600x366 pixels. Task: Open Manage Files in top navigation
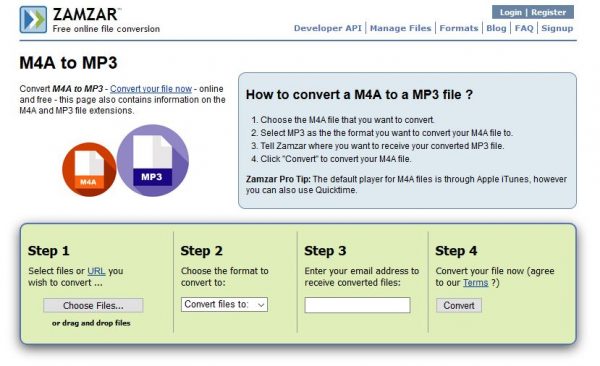(x=400, y=28)
